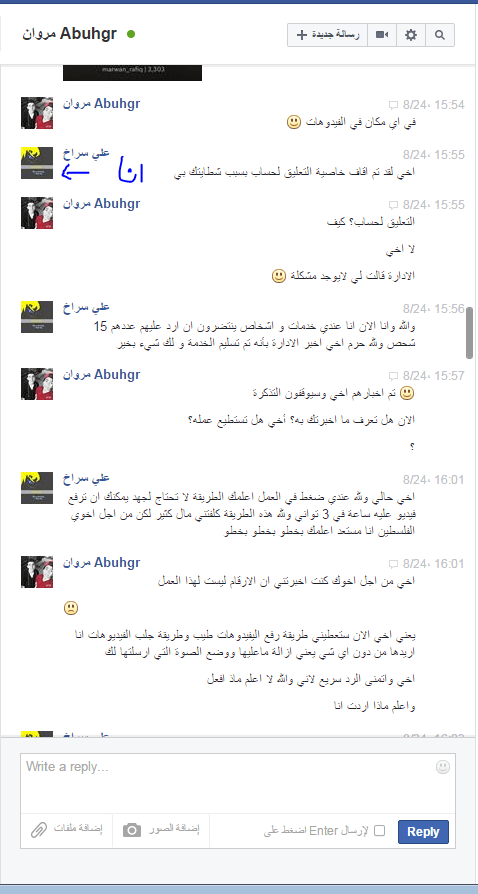Click the reply icon beside 8/24 15:57
This screenshot has width=478, height=894.
(x=393, y=376)
